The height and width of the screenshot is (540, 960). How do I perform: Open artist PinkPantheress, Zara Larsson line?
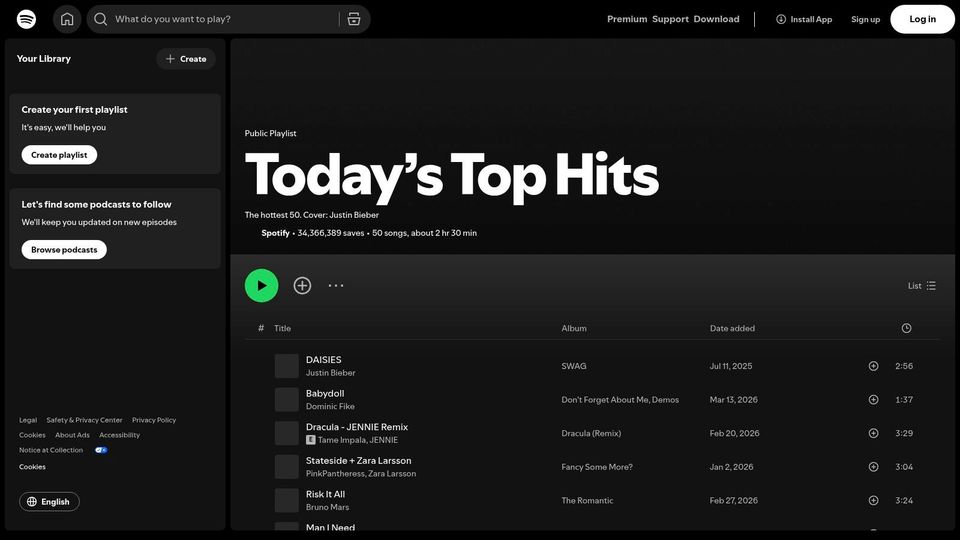click(x=361, y=474)
